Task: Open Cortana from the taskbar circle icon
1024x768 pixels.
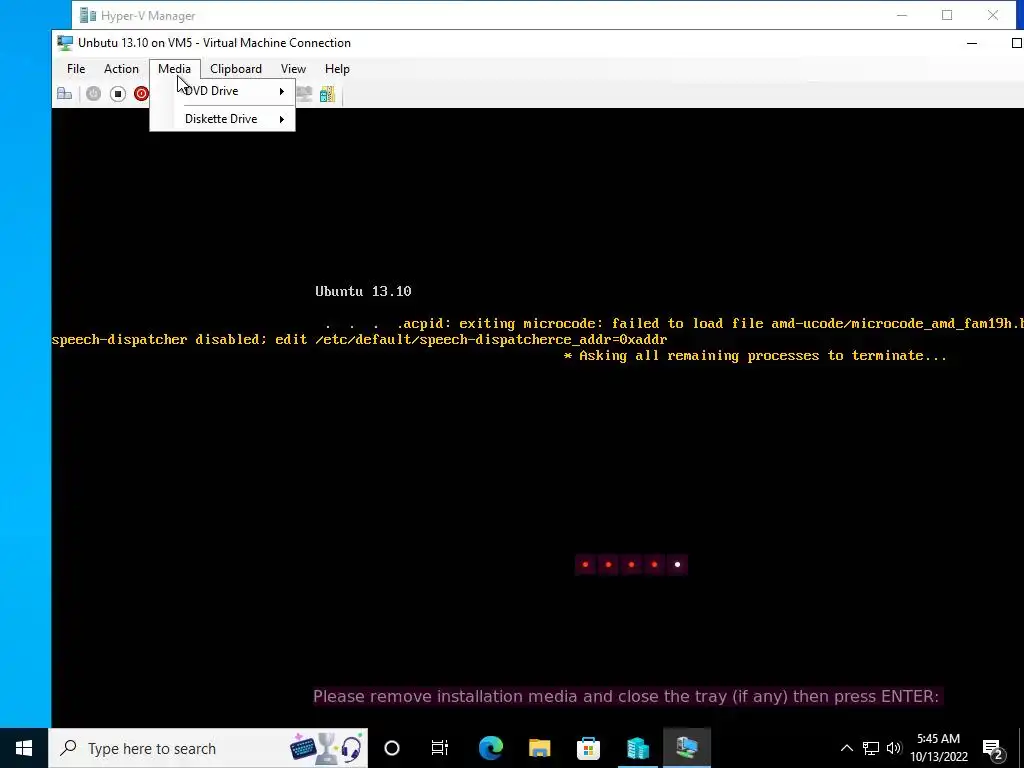Action: 392,748
